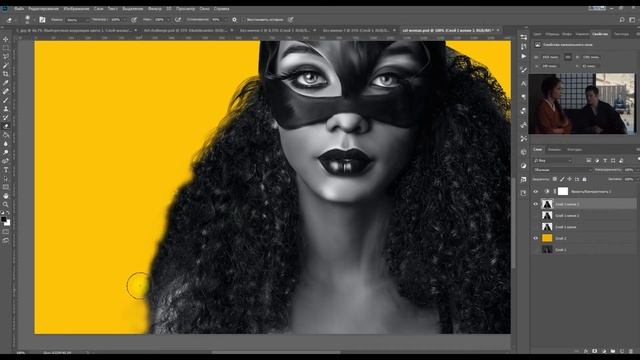Select the Dodge tool

click(x=6, y=152)
